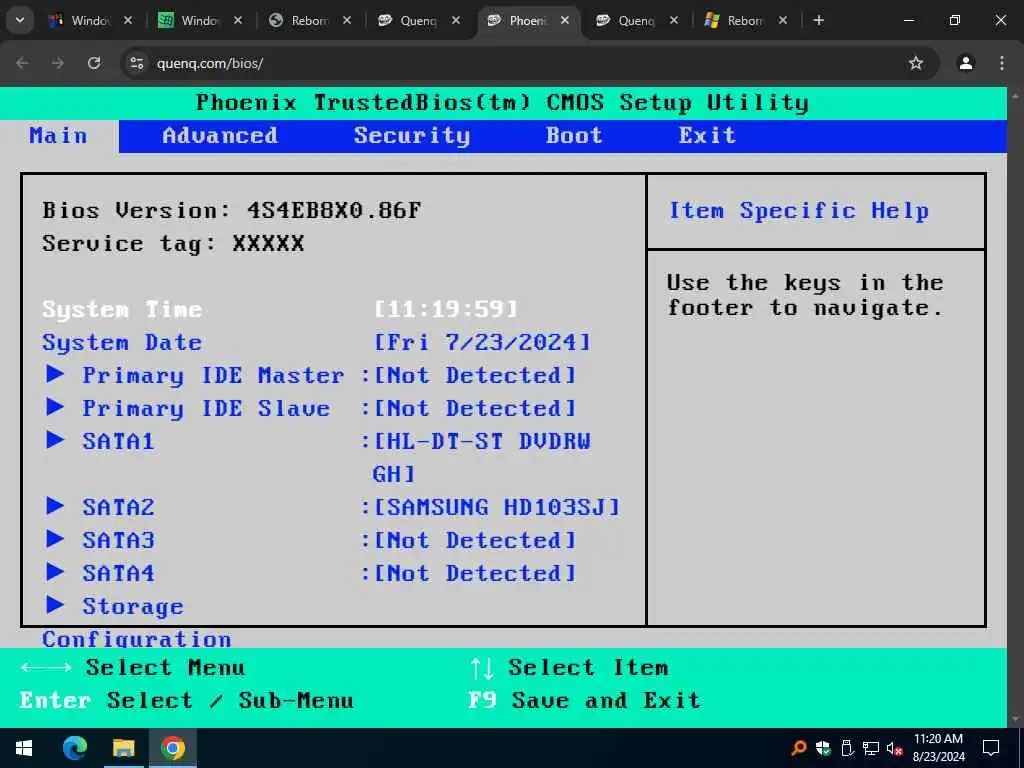Click the Bios Version 4S4EB8X0.86F text
The image size is (1024, 768).
(232, 210)
